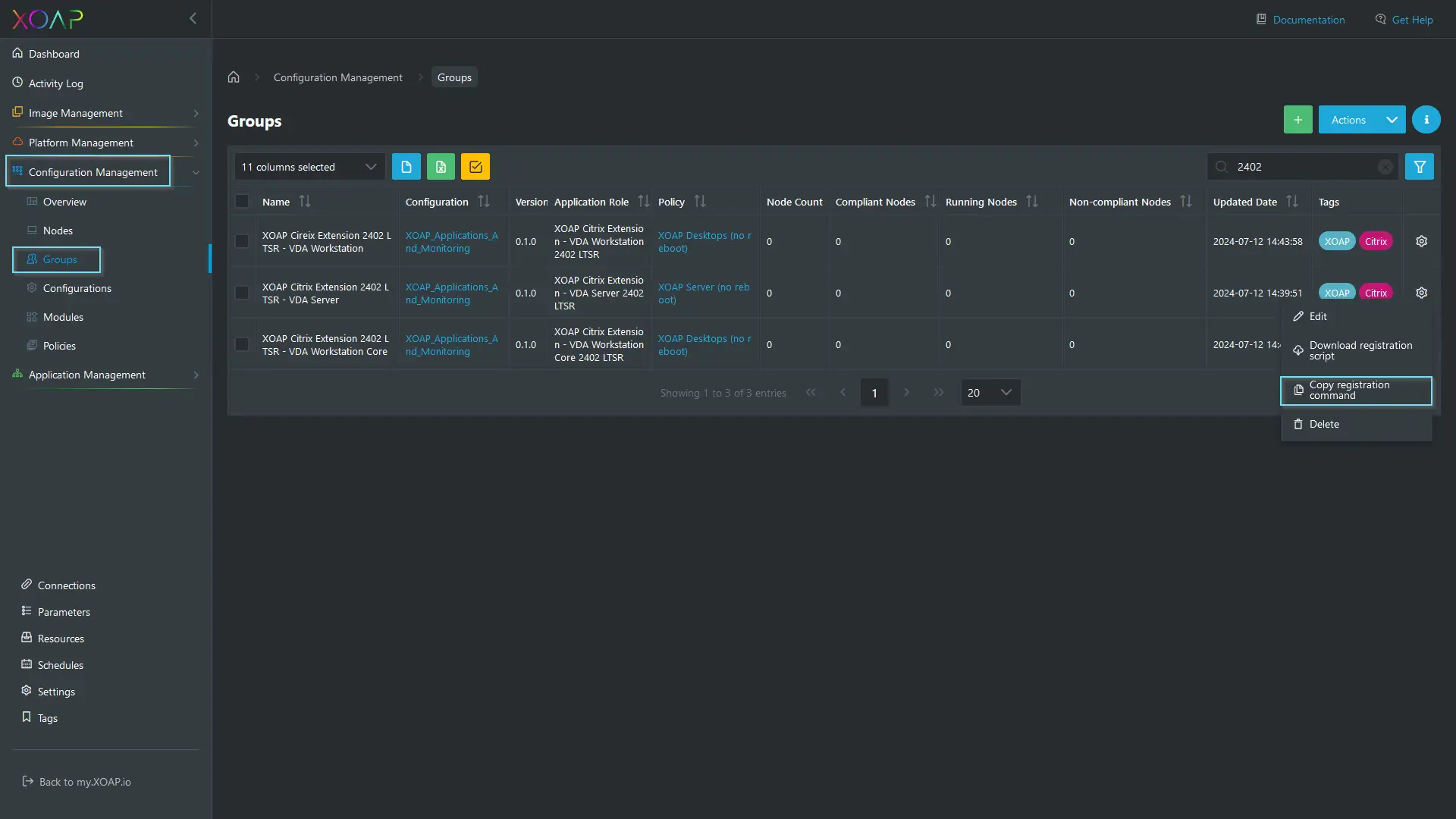Click the Citrix tag in first row
Screen dimensions: 1456x819
coord(1376,241)
